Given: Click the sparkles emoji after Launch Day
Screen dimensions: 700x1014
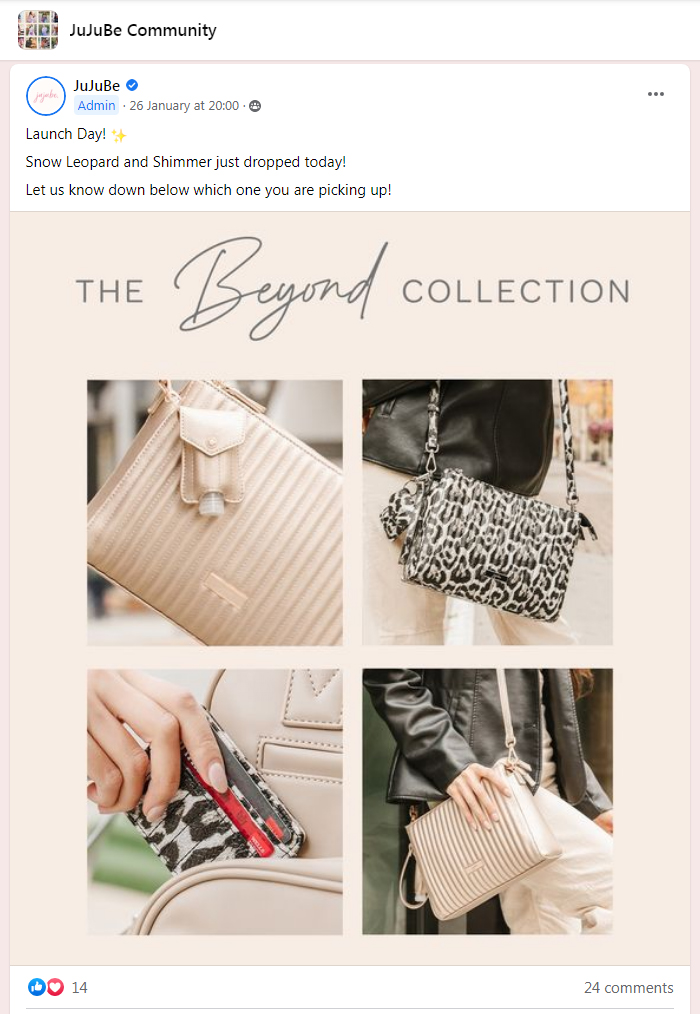Looking at the screenshot, I should pos(118,135).
